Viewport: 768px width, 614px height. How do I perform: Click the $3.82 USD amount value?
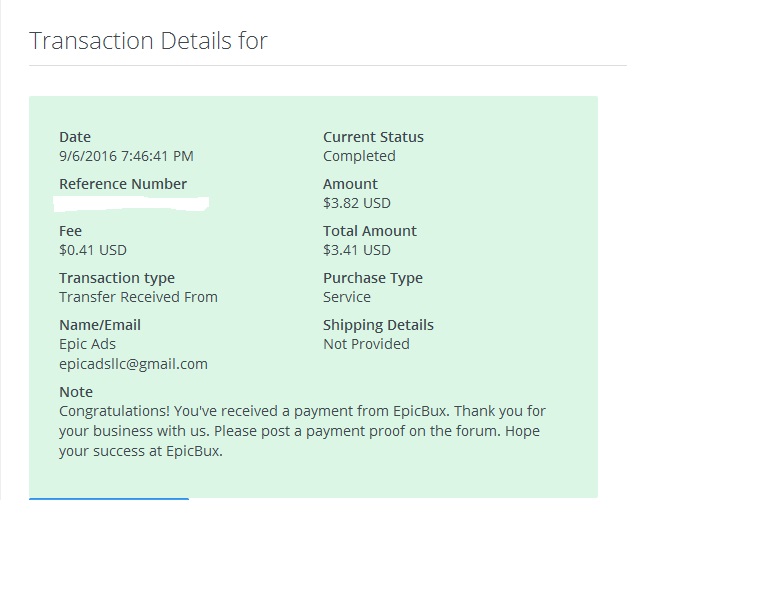[x=356, y=203]
